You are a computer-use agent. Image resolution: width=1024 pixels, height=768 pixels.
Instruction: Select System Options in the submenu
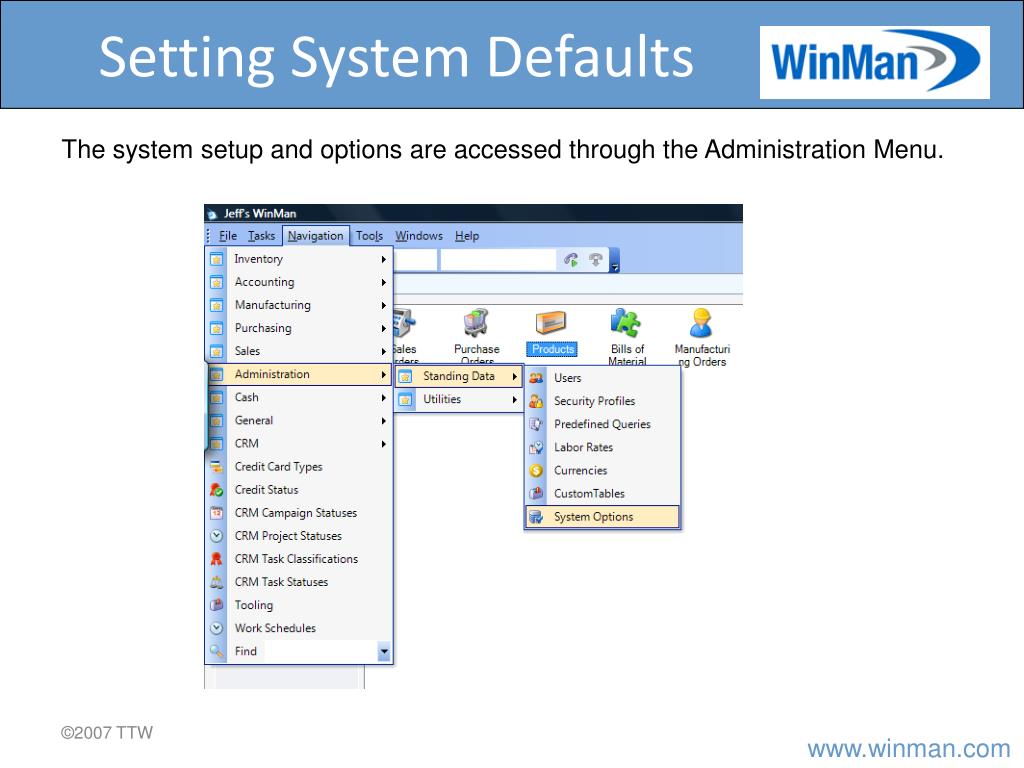point(602,517)
